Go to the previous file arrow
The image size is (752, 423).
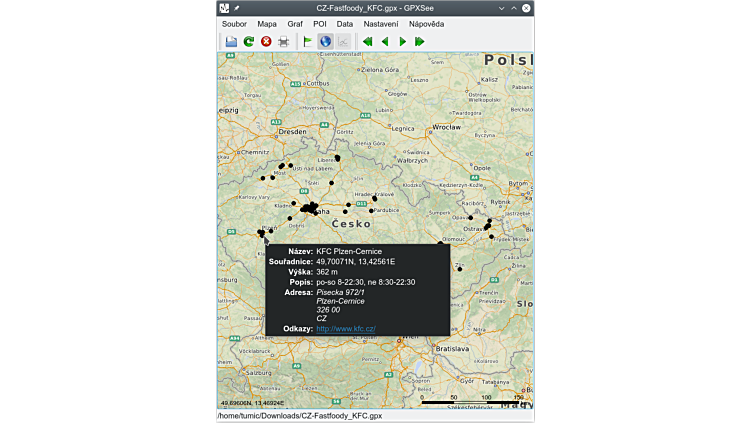coord(385,42)
